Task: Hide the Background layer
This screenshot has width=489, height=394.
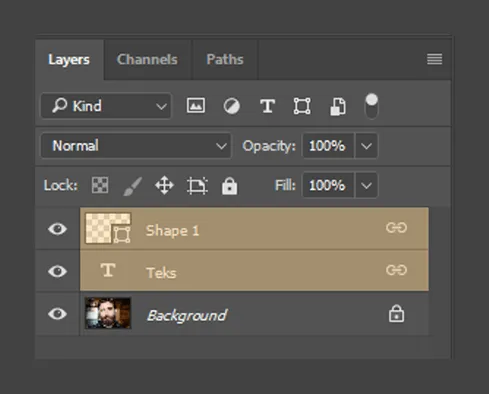Action: point(58,314)
